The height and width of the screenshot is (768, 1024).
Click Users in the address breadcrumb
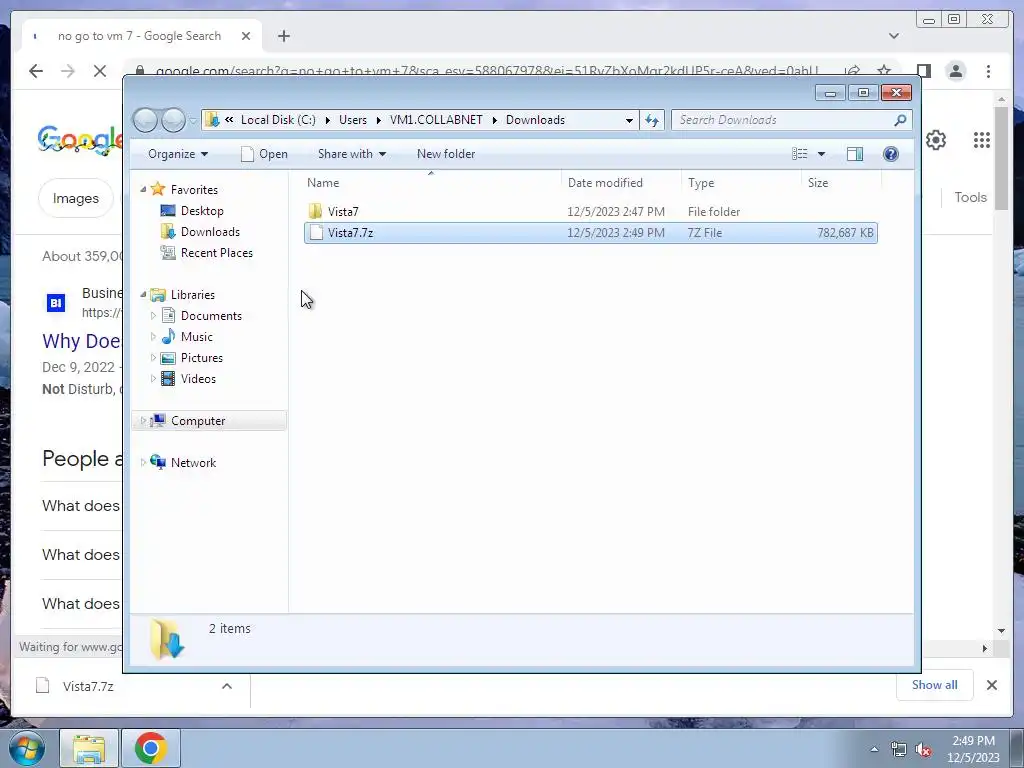[x=353, y=120]
